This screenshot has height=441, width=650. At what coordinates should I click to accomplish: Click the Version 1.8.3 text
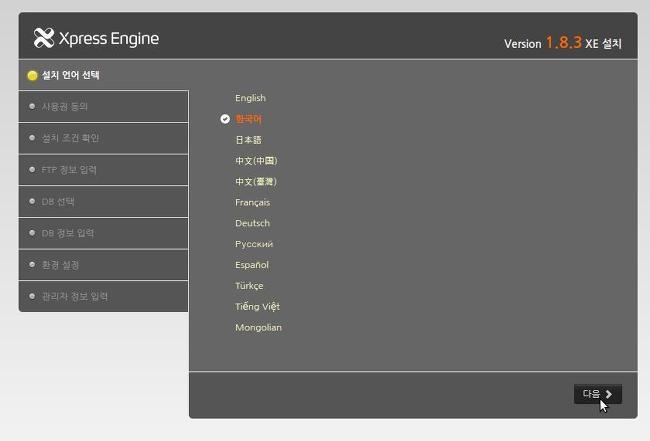click(x=543, y=43)
